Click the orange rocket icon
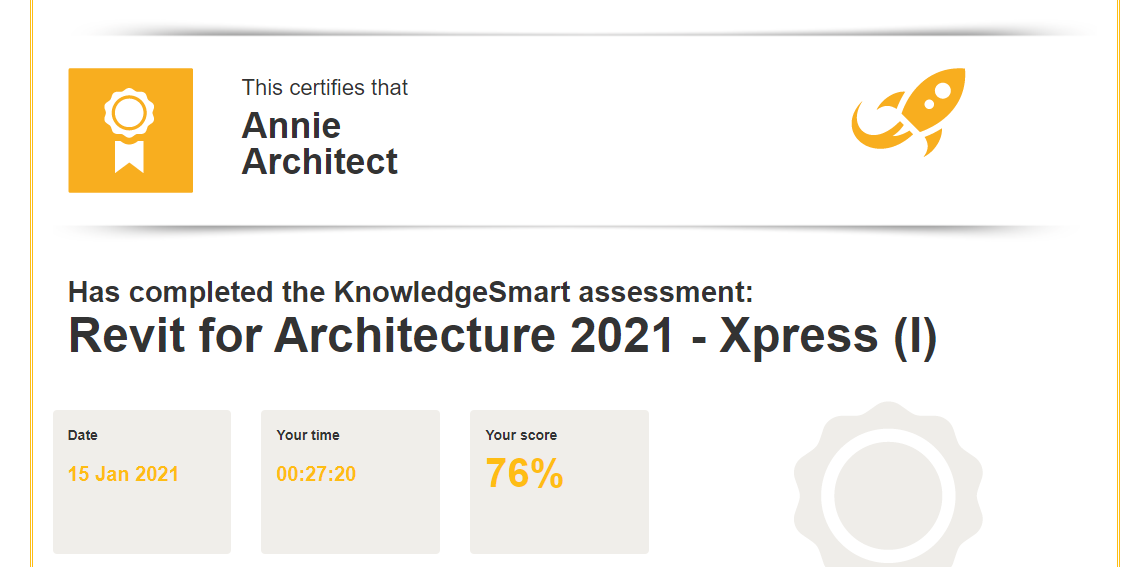 coord(908,112)
